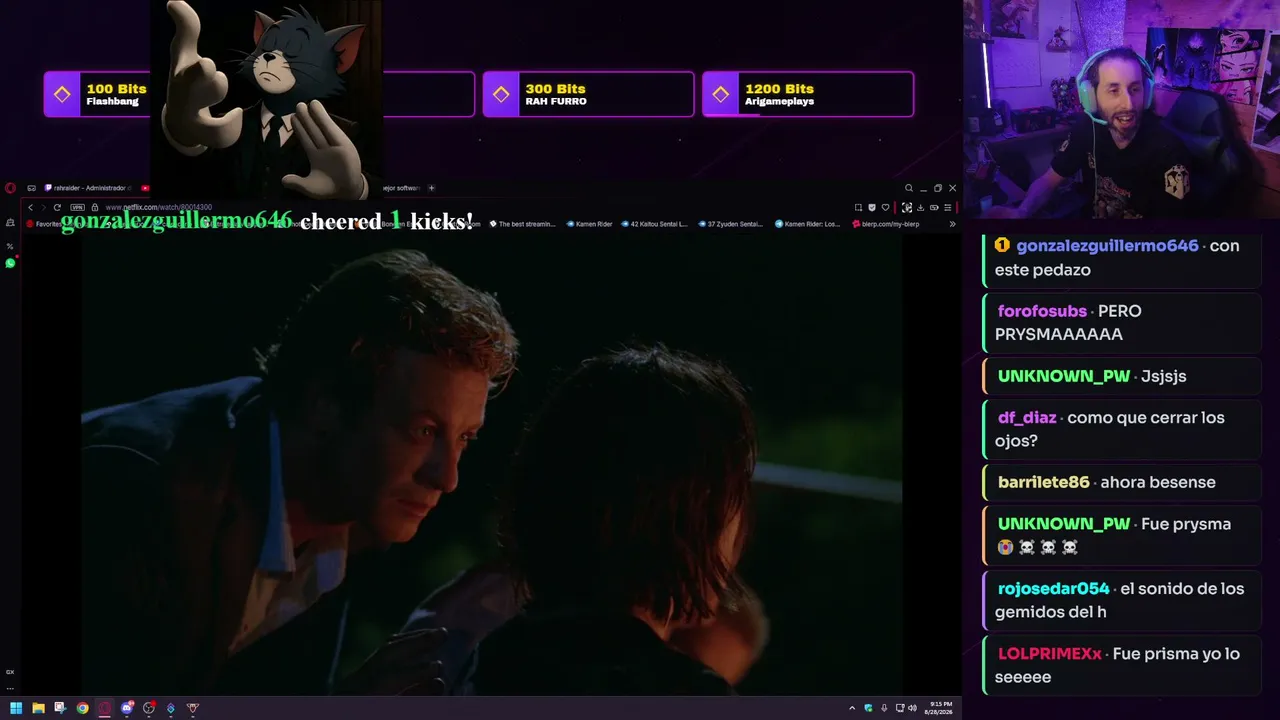Open the ad blocker shield icon
Screen dimensions: 1280x720
tap(872, 207)
